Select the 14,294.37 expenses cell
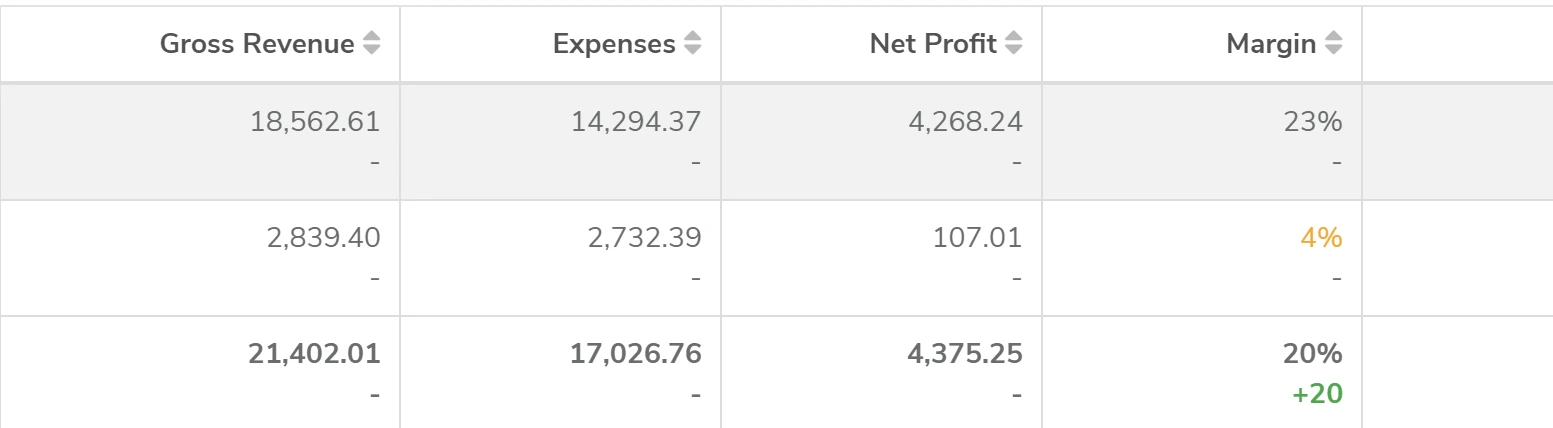This screenshot has height=428, width=1553. point(636,121)
